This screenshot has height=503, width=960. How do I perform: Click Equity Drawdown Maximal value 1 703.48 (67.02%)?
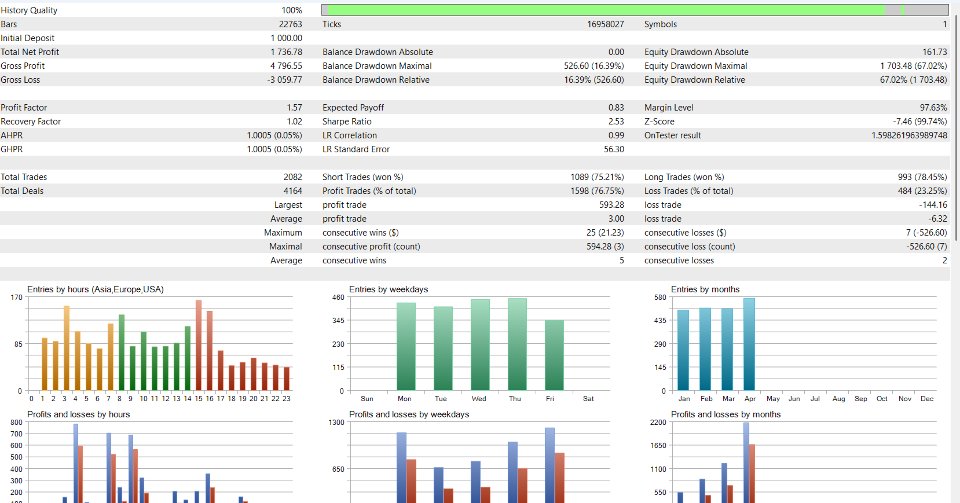pos(913,65)
